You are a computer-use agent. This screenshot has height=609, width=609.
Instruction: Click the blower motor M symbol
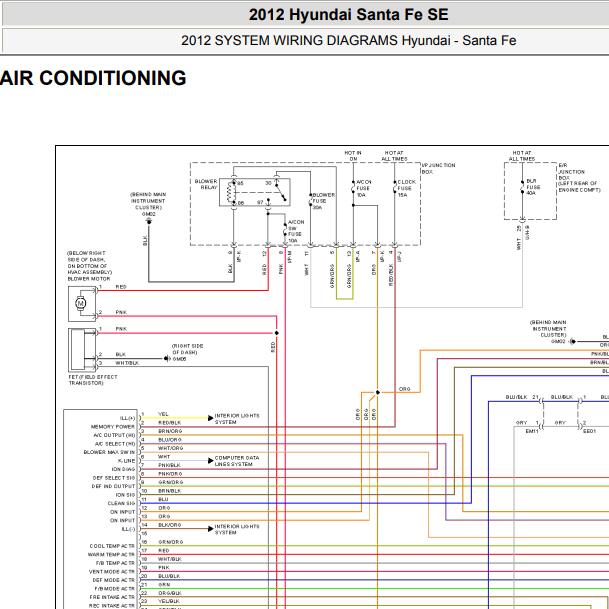[81, 303]
